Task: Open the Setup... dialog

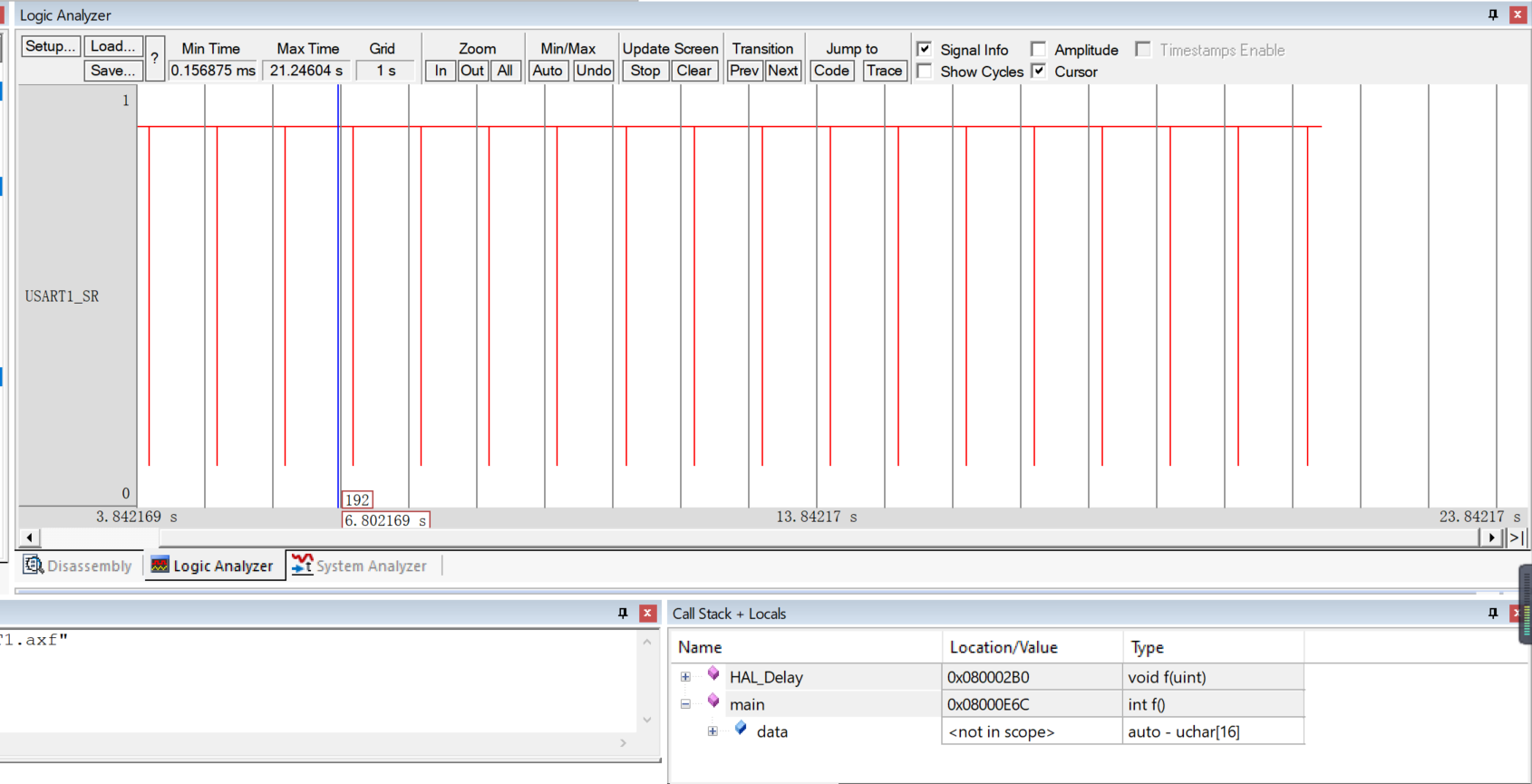Action: [51, 46]
